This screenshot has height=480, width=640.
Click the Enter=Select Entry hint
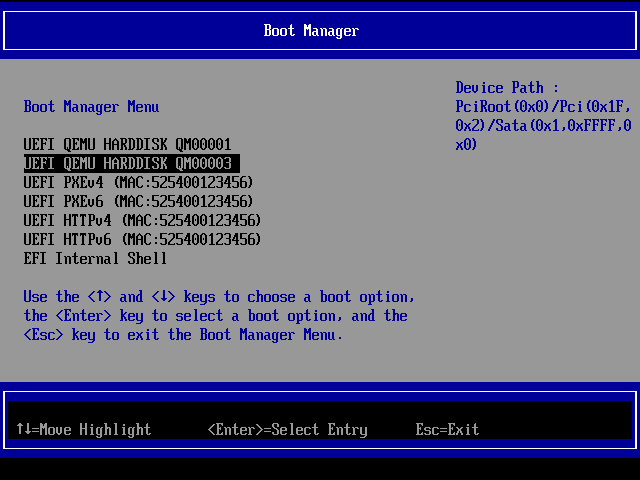click(288, 429)
